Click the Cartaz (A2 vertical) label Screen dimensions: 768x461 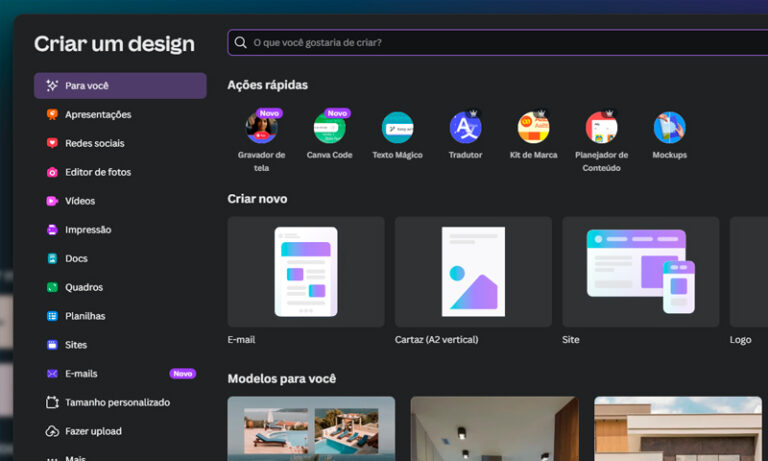pos(436,340)
